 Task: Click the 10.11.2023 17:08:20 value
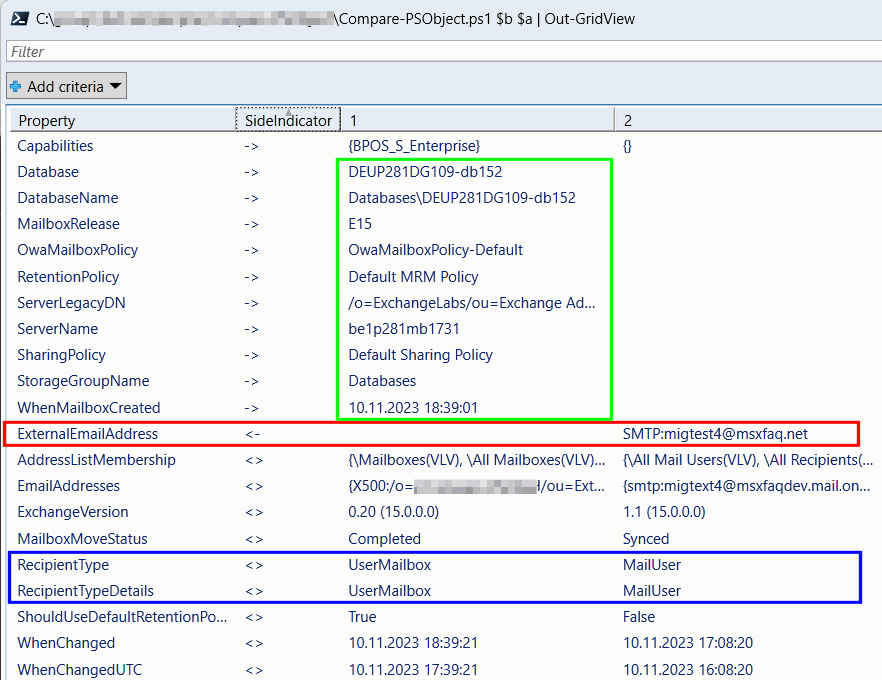[x=687, y=643]
